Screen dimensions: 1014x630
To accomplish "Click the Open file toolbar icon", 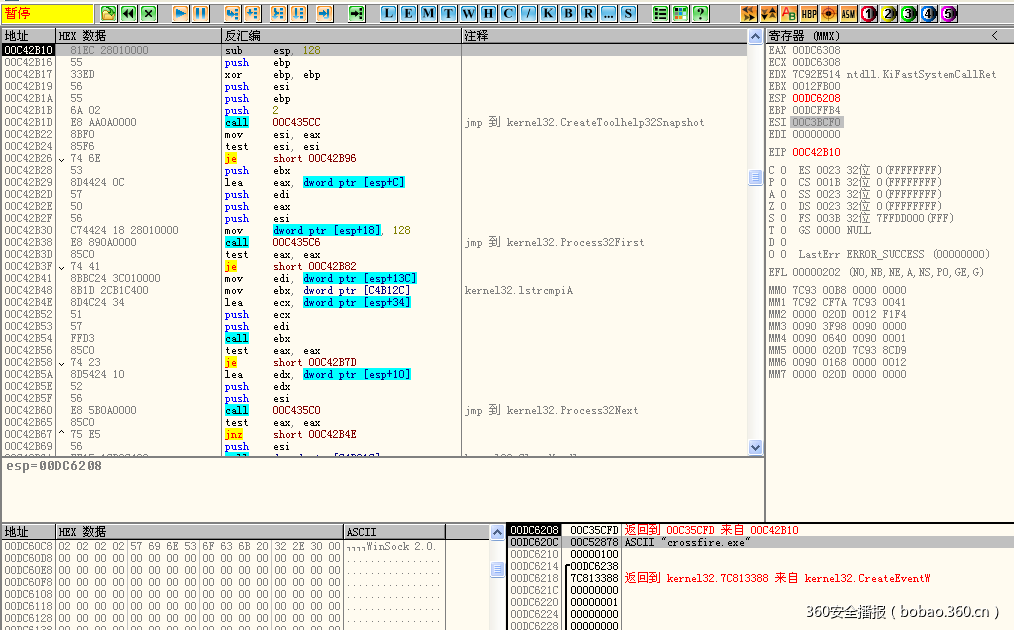I will [x=109, y=13].
